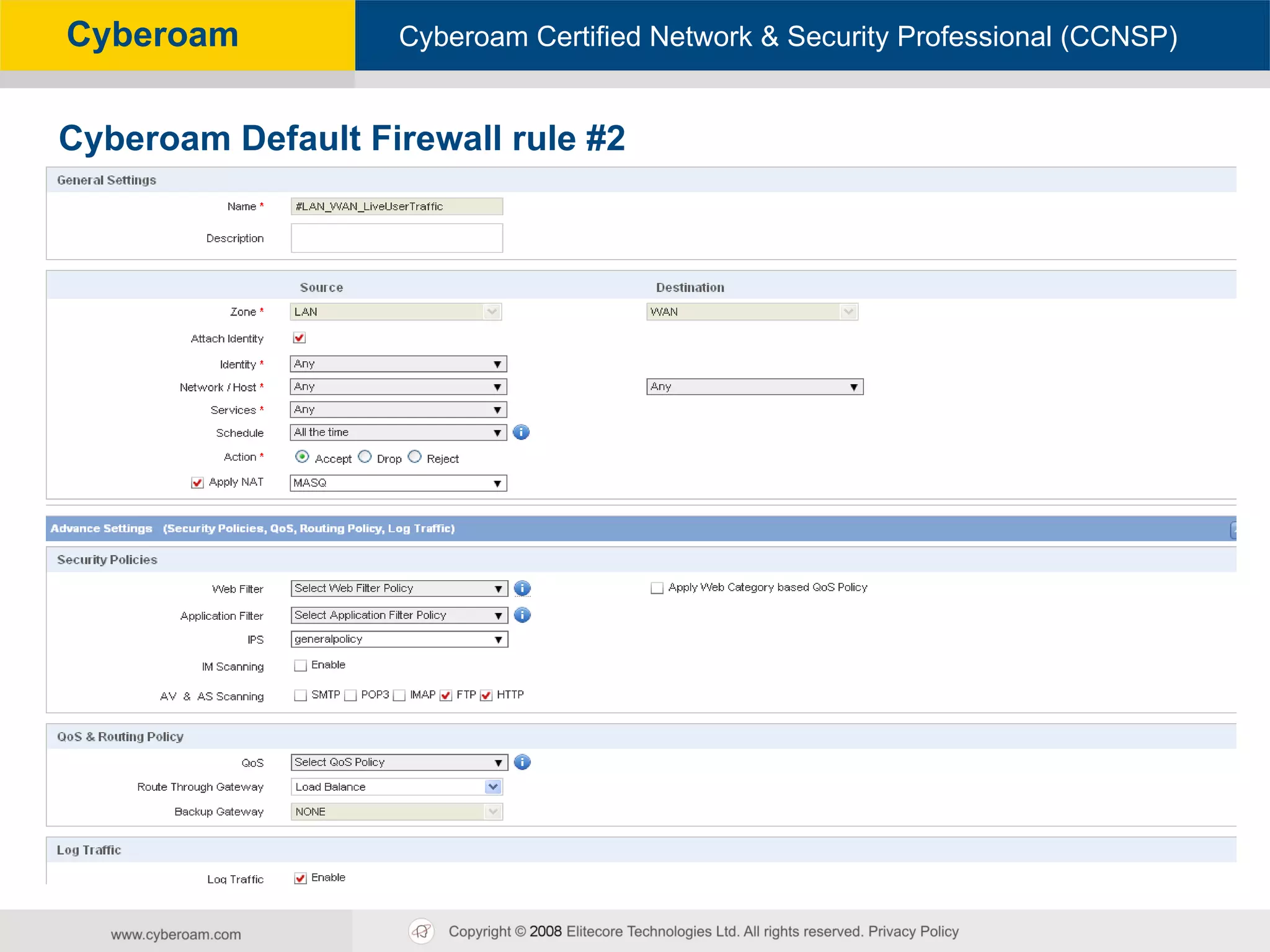Click the Advance Settings header bar
The height and width of the screenshot is (952, 1270).
[641, 529]
